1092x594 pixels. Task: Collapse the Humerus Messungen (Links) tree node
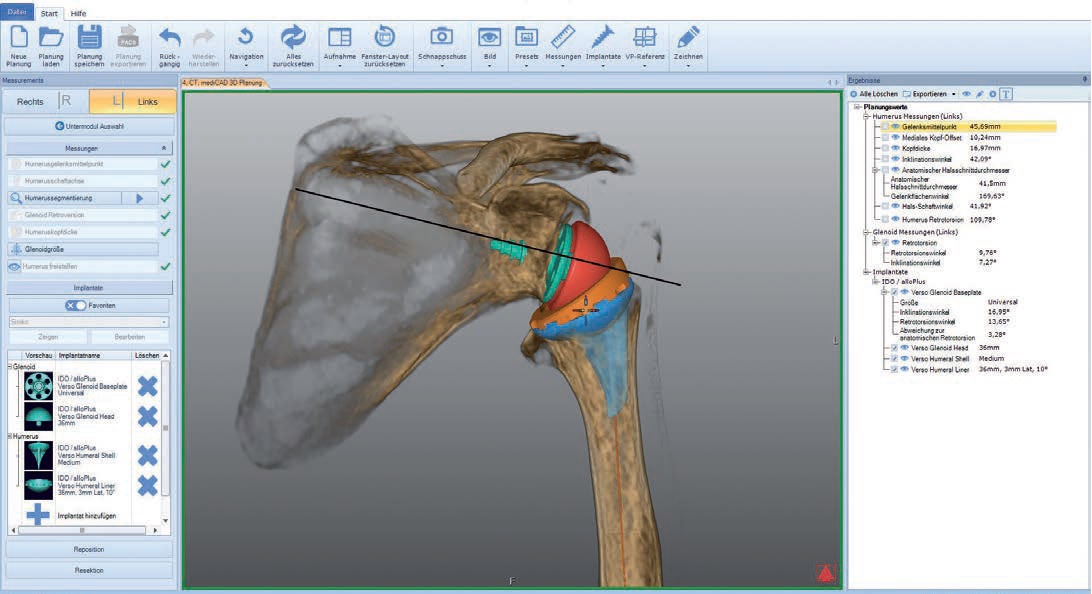[866, 116]
